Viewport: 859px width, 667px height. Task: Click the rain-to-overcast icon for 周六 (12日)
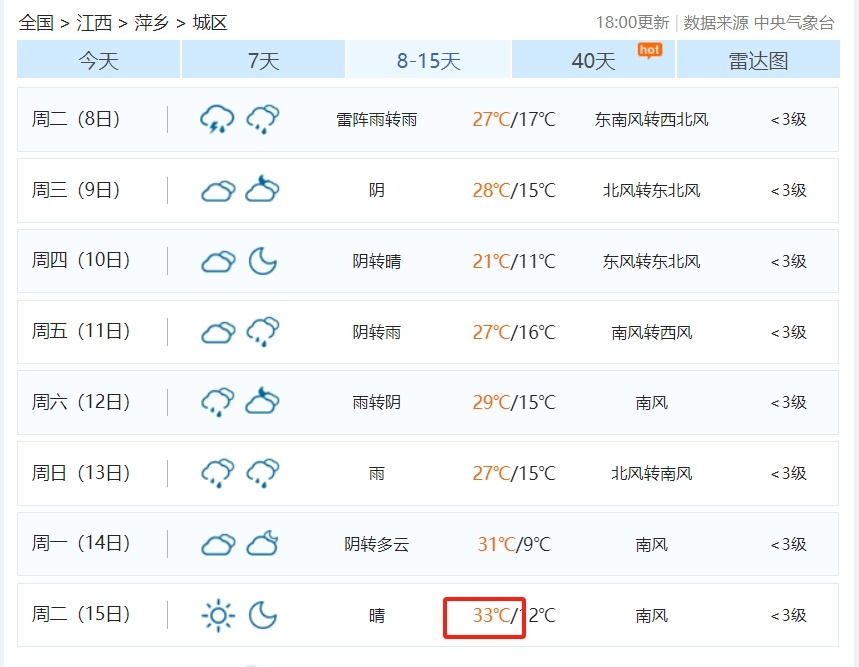tap(217, 402)
